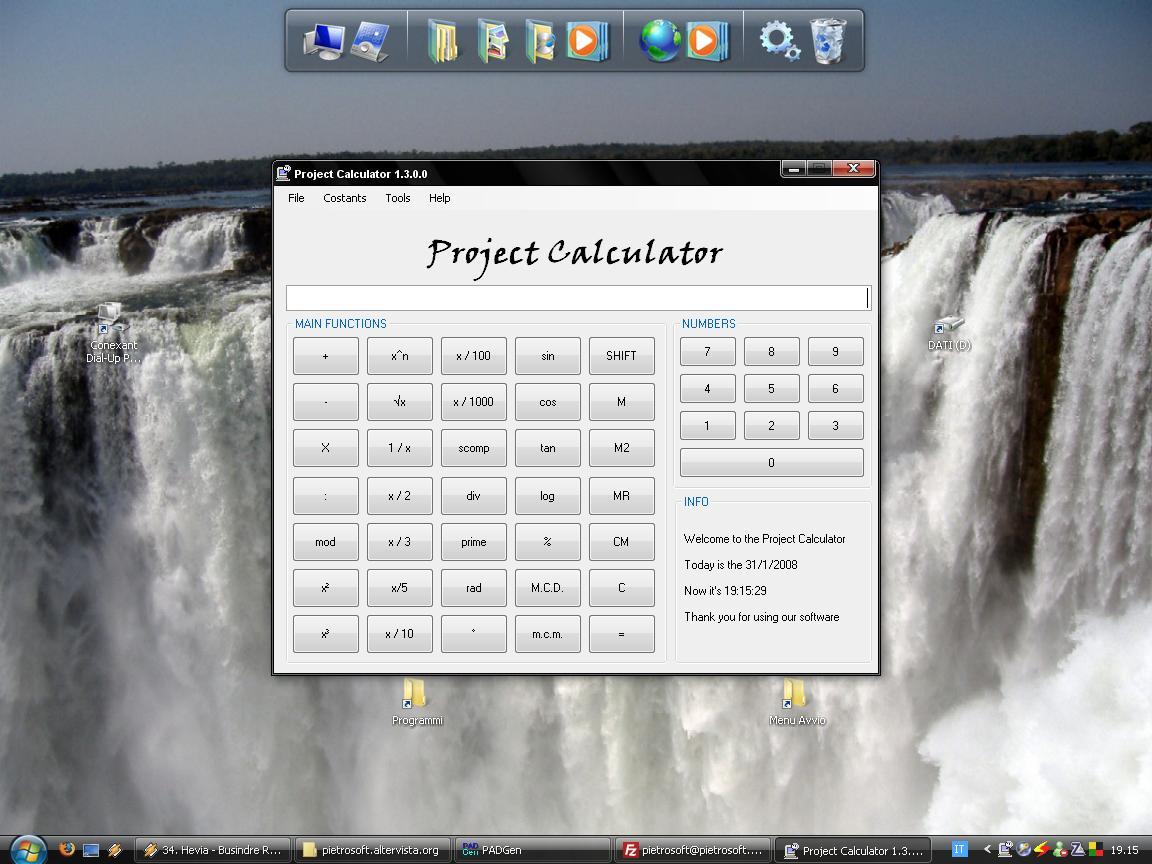Open the Tools menu

point(397,198)
